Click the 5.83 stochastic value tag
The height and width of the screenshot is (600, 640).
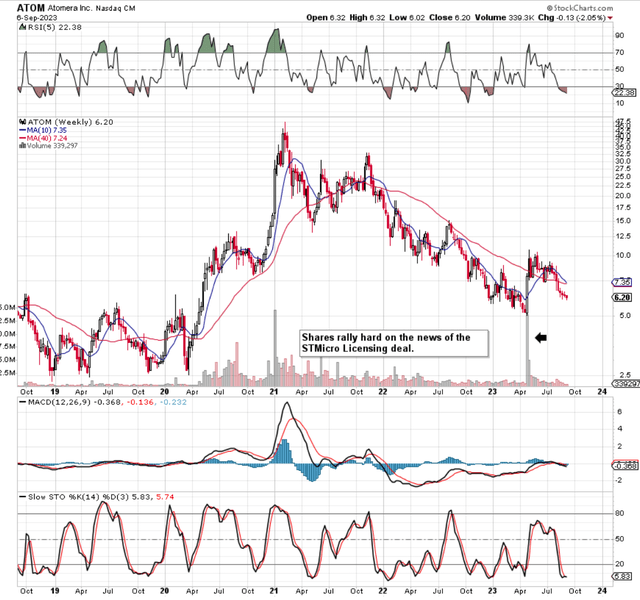click(624, 577)
